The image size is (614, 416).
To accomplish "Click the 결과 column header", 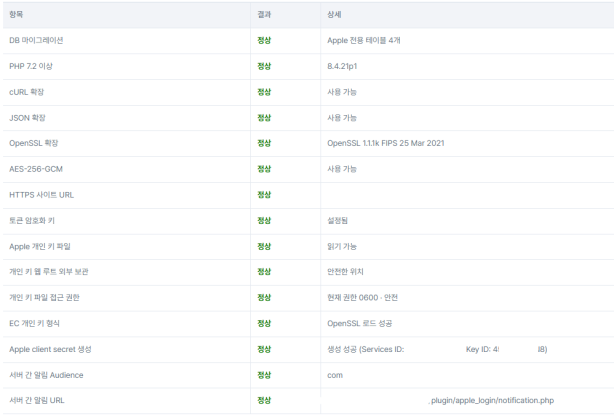I will [x=264, y=14].
